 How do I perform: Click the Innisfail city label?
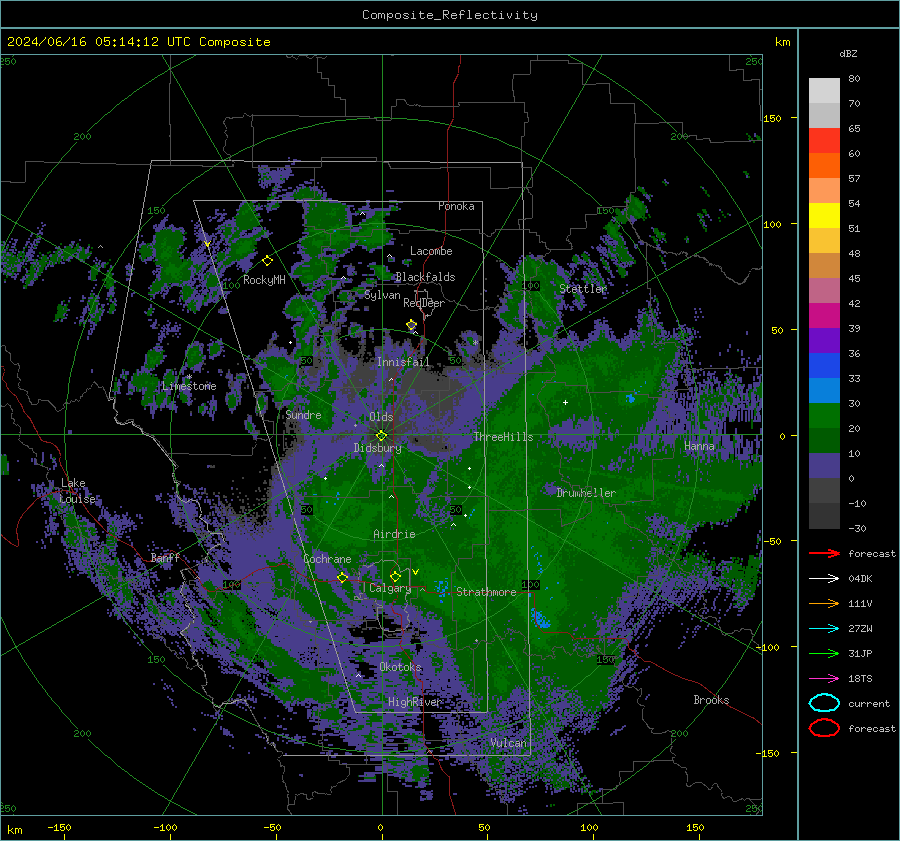point(403,362)
